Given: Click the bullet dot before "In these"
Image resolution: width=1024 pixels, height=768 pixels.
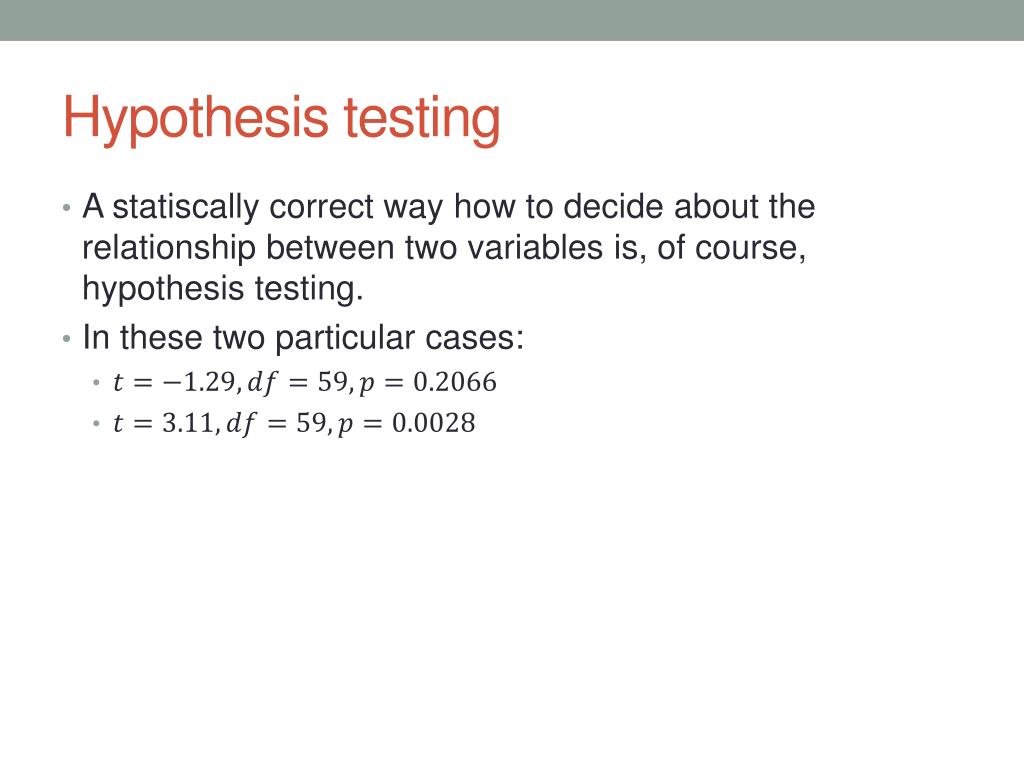Looking at the screenshot, I should pyautogui.click(x=67, y=340).
